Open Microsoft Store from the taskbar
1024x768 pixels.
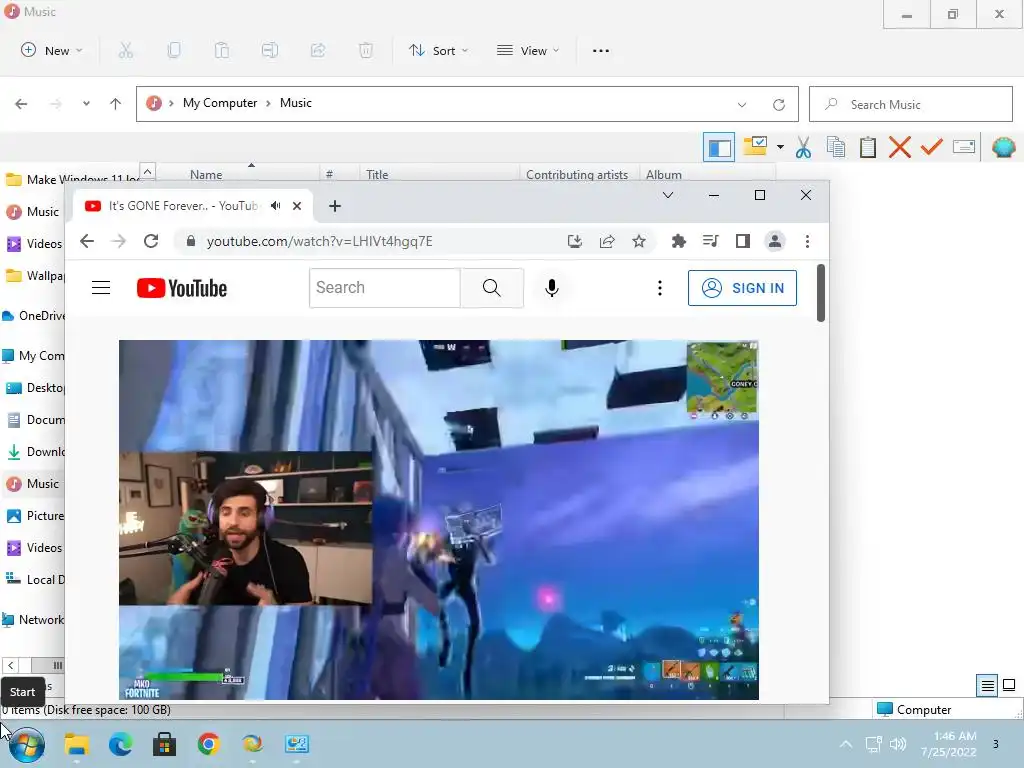point(164,744)
